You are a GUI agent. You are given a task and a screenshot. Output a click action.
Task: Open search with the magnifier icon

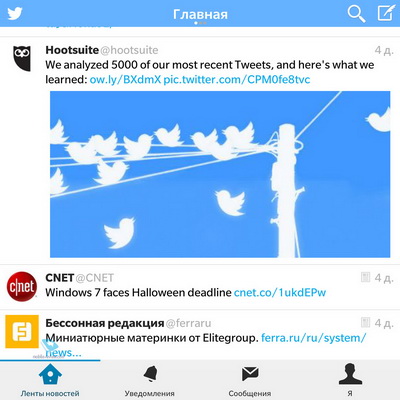[356, 14]
